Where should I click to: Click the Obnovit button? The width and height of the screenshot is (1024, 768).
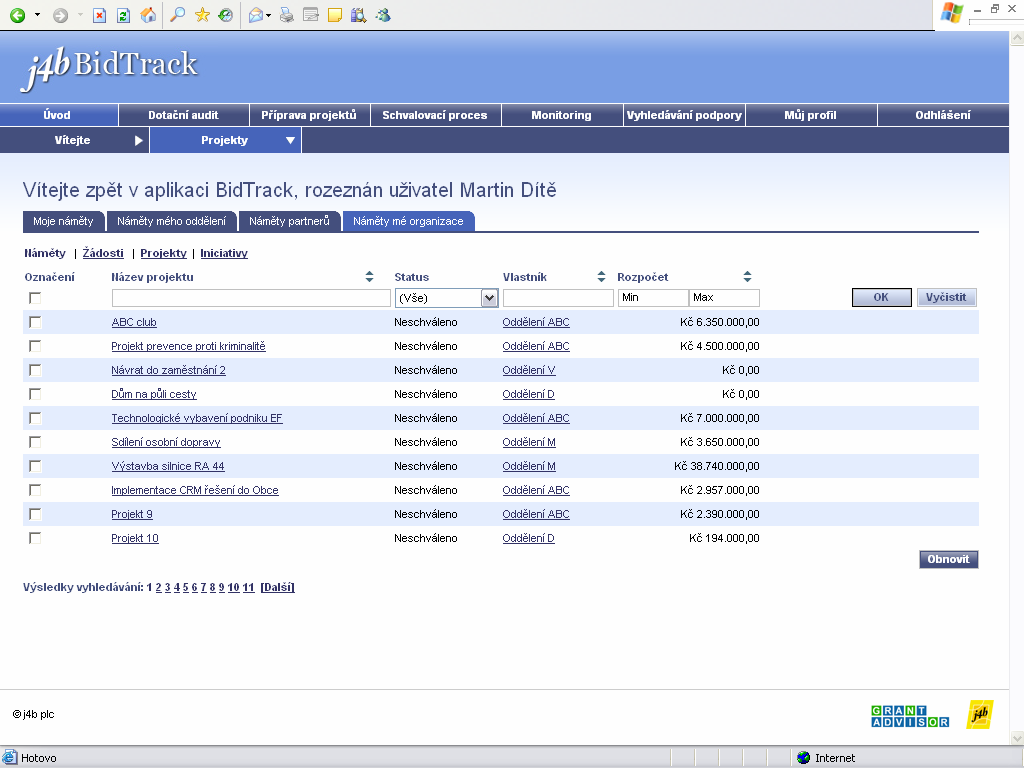pos(948,559)
